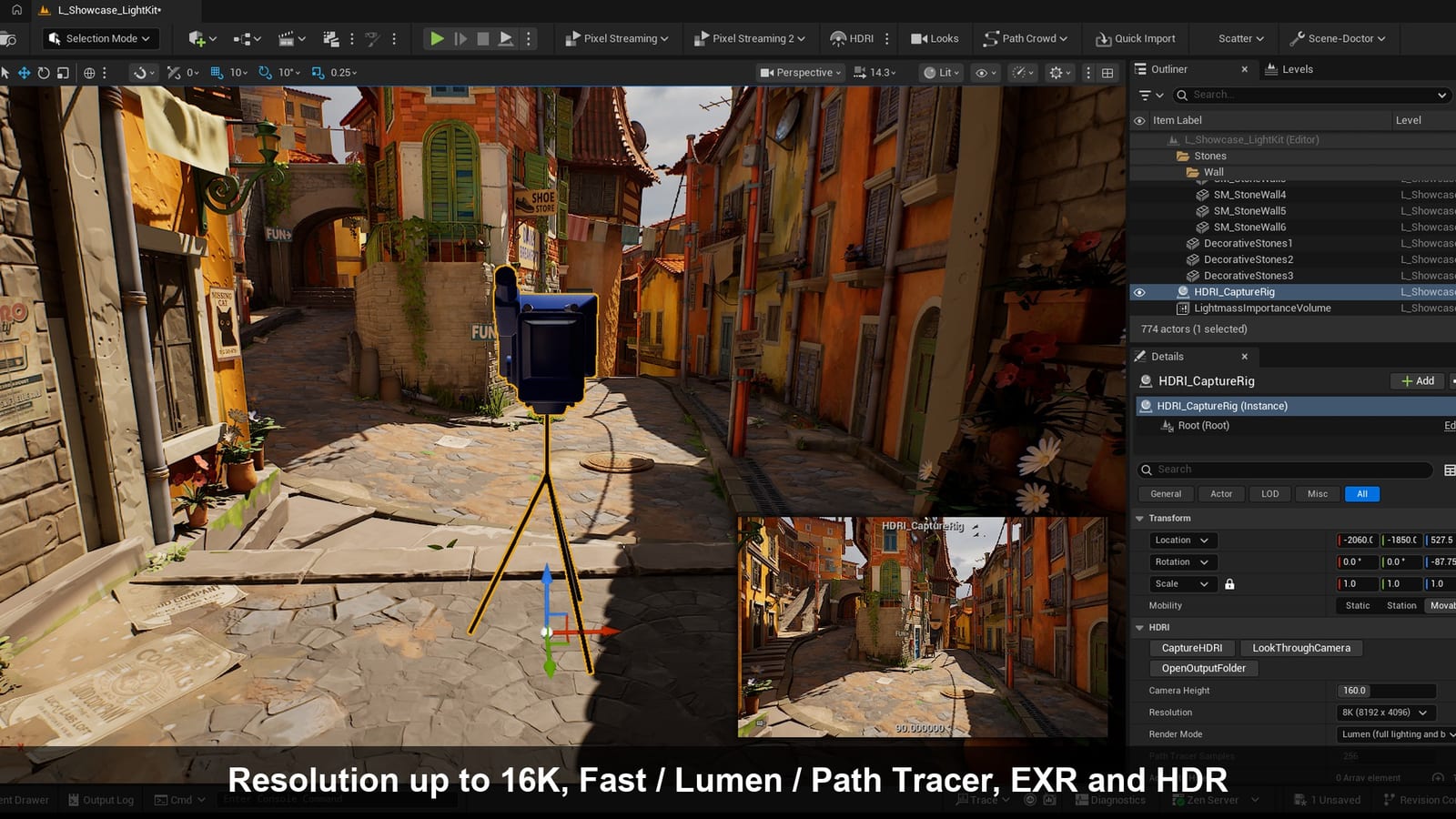1456x819 pixels.
Task: Switch to the Levels tab
Action: point(1289,69)
